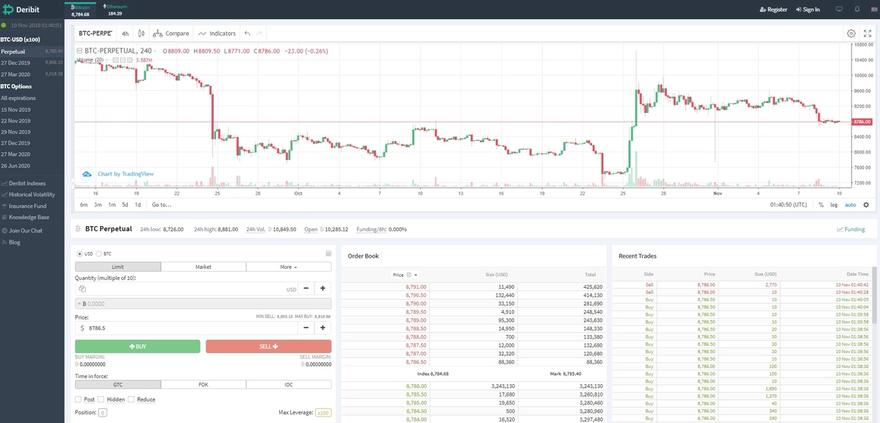880x423 pixels.
Task: Select GTC time in force
Action: tap(118, 385)
